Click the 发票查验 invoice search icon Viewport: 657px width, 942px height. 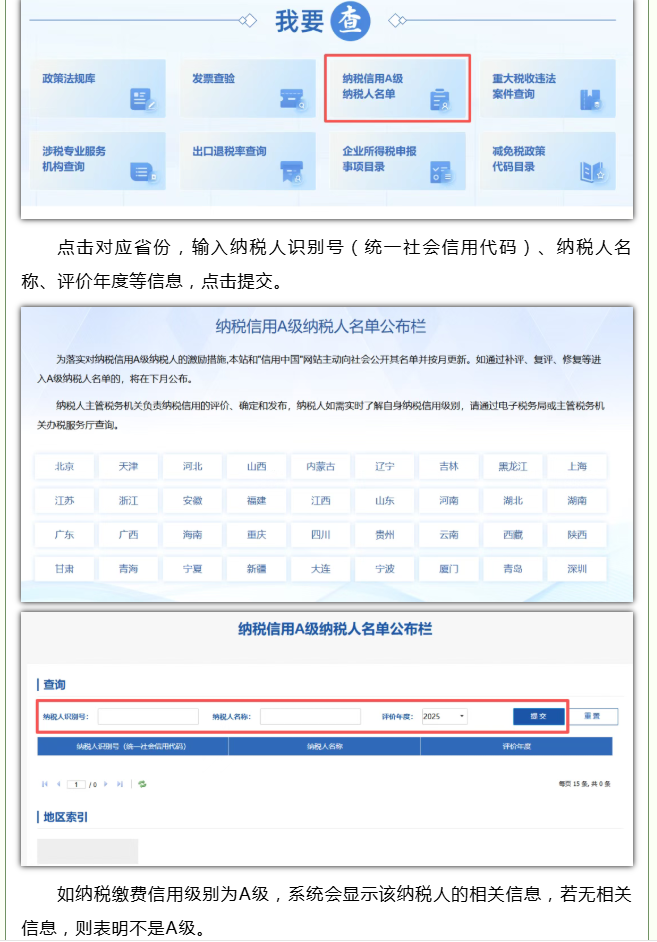(x=291, y=99)
